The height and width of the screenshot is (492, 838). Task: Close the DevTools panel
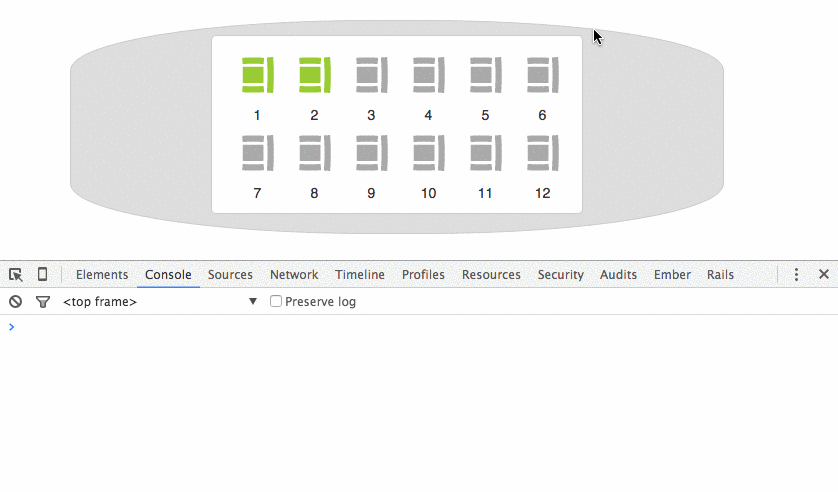pos(824,274)
